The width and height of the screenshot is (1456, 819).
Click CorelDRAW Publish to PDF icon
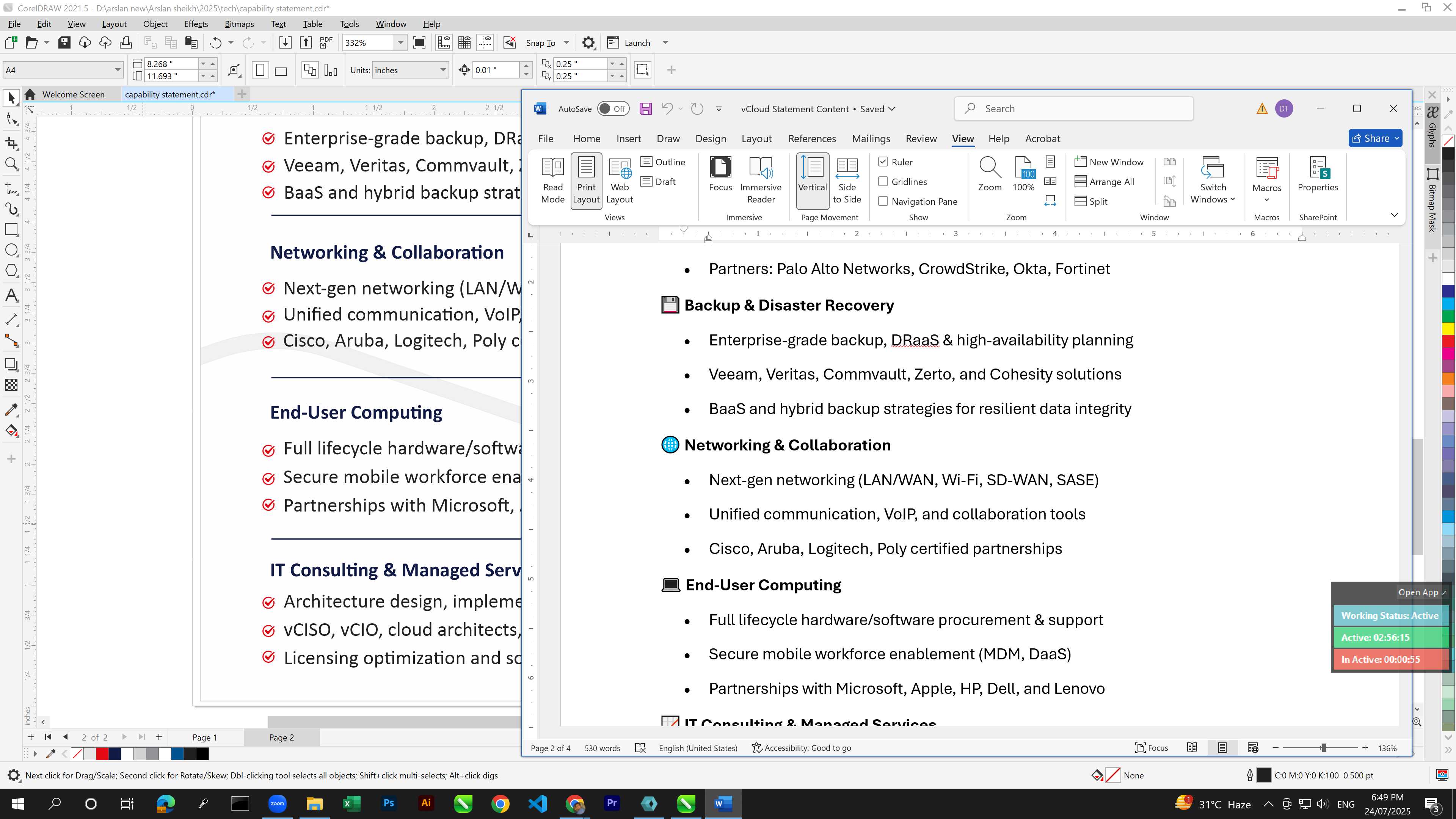click(326, 42)
